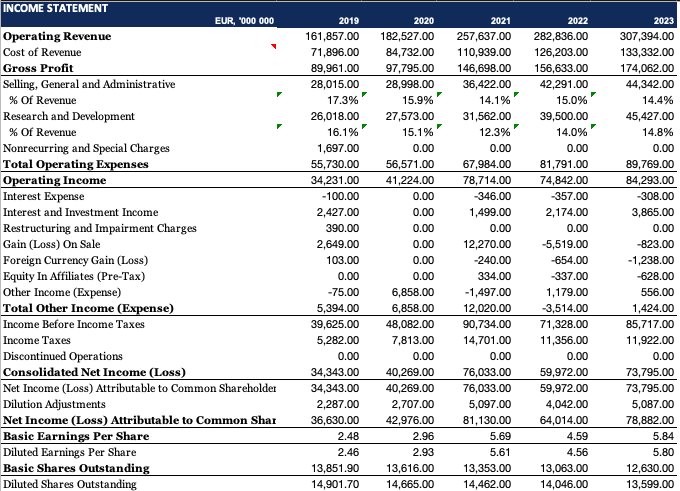Screen dimensions: 680x491
Task: Select 2021 pre-tax income value 90,734.00
Action: coord(487,325)
